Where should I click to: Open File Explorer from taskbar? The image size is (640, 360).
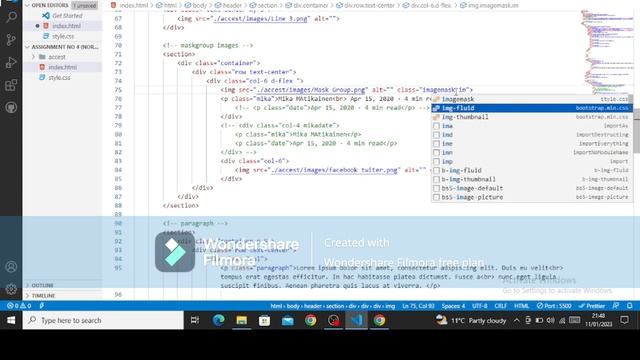coord(241,320)
